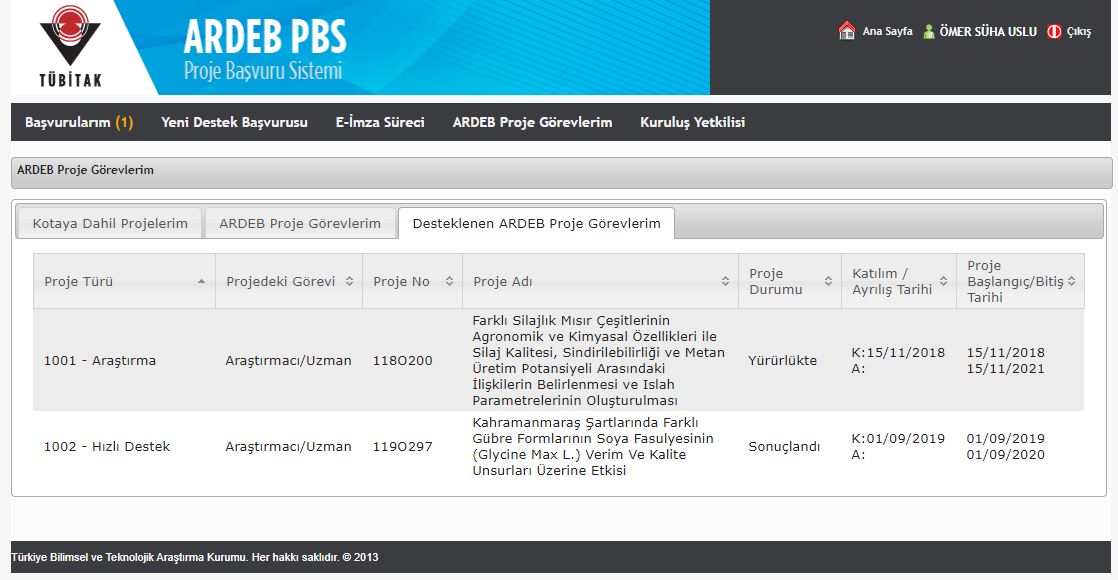Viewport: 1118px width, 580px height.
Task: Open ÖMER SÜHA USLU user profile link
Action: tap(988, 31)
